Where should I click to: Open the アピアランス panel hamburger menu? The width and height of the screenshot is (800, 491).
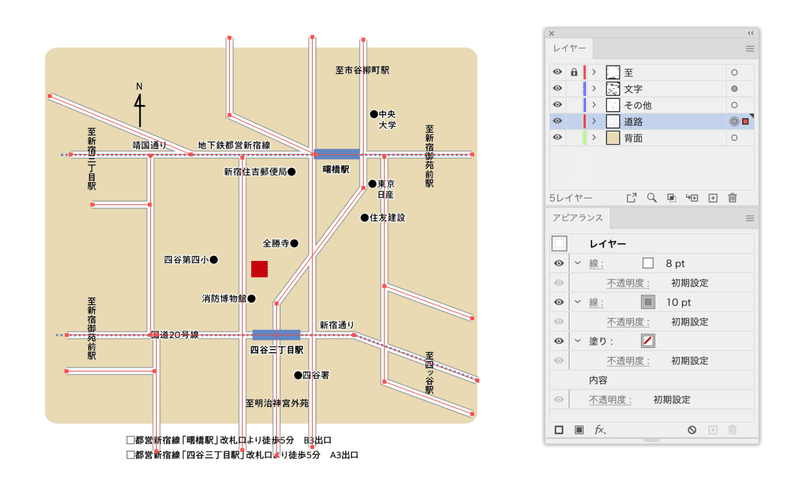point(749,218)
